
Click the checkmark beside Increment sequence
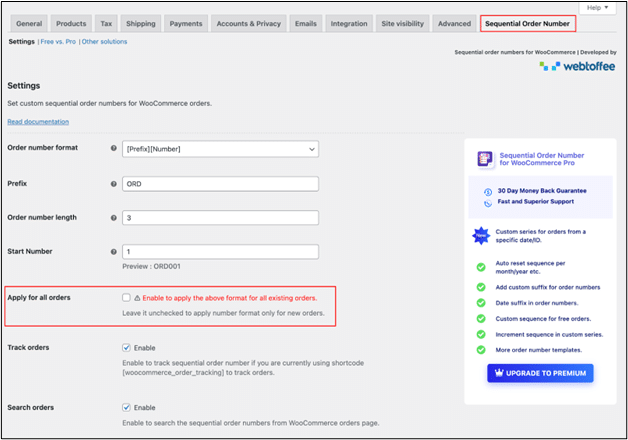pos(481,334)
